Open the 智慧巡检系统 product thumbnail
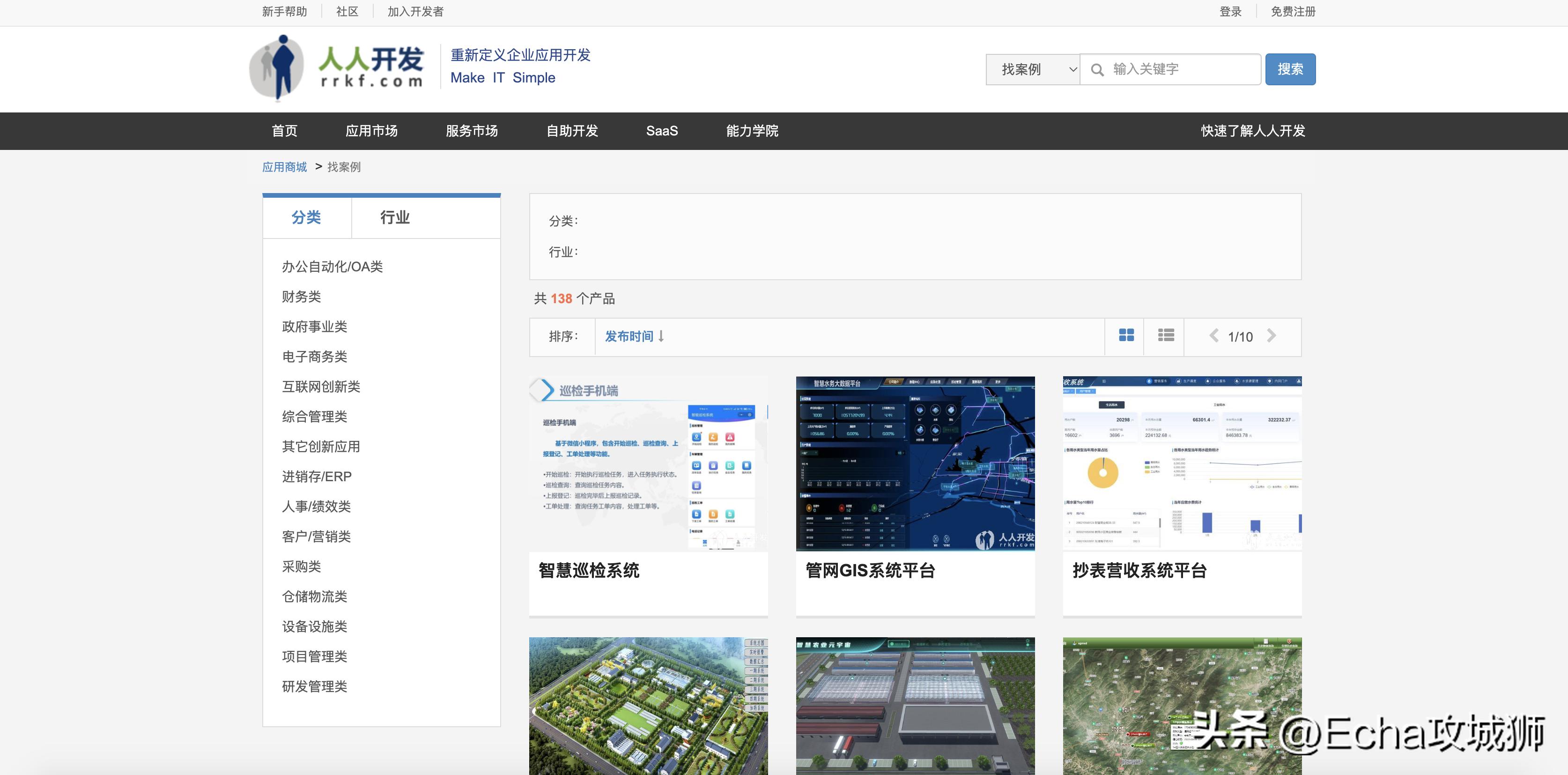 click(647, 465)
